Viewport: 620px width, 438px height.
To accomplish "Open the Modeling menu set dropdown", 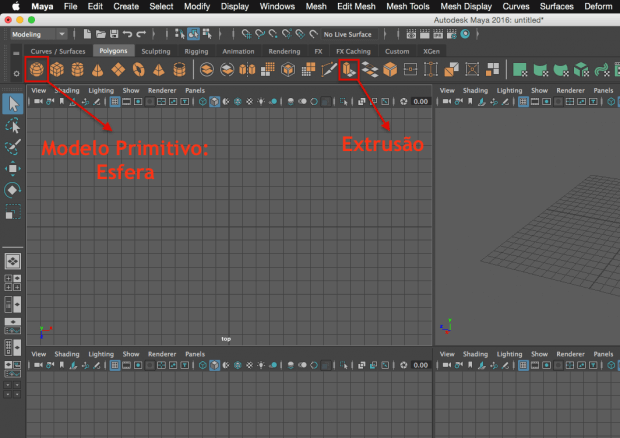I will tap(38, 34).
